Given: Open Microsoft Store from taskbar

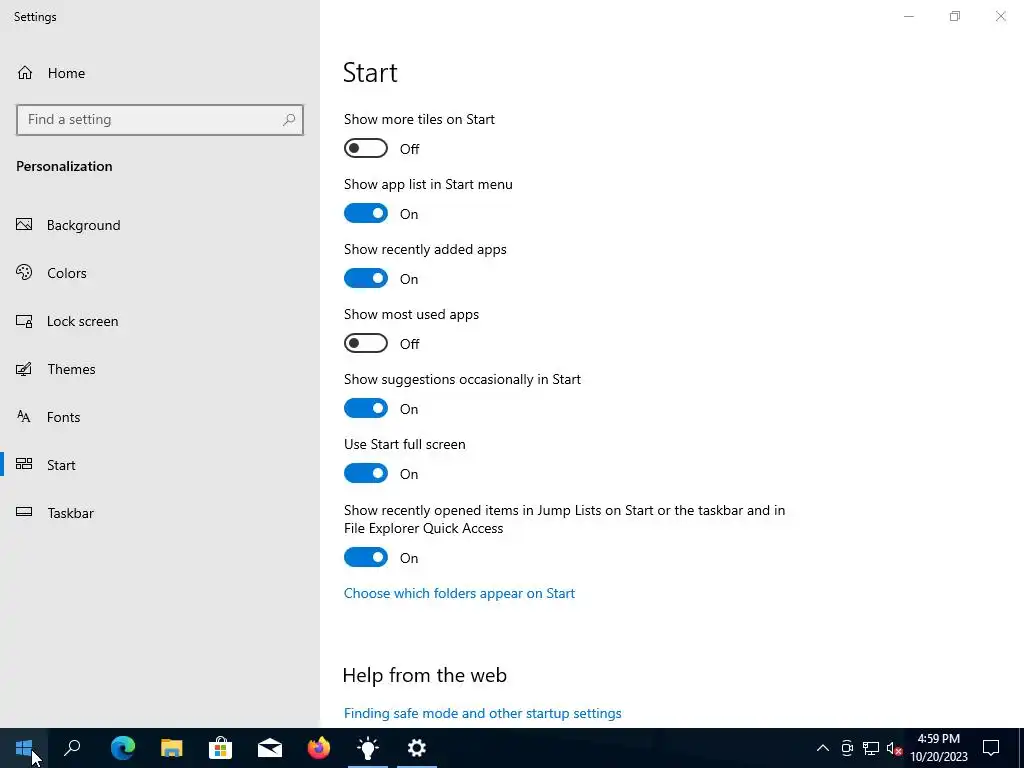Looking at the screenshot, I should (x=221, y=748).
